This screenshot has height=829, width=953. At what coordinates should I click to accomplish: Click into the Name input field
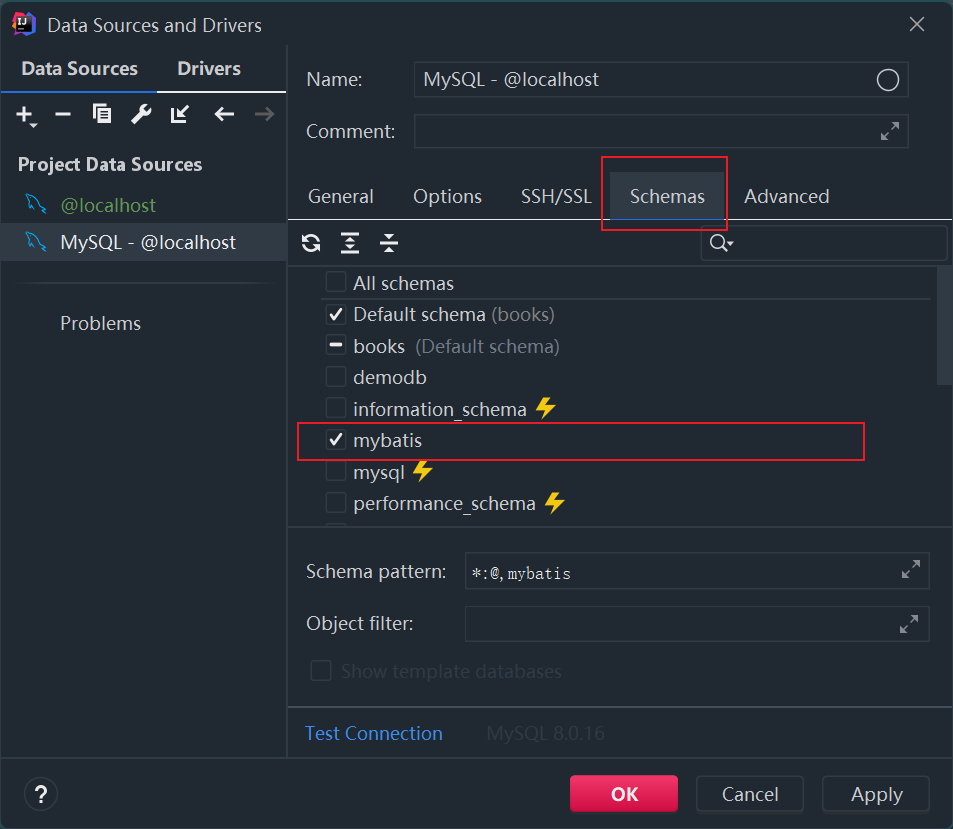click(x=661, y=80)
